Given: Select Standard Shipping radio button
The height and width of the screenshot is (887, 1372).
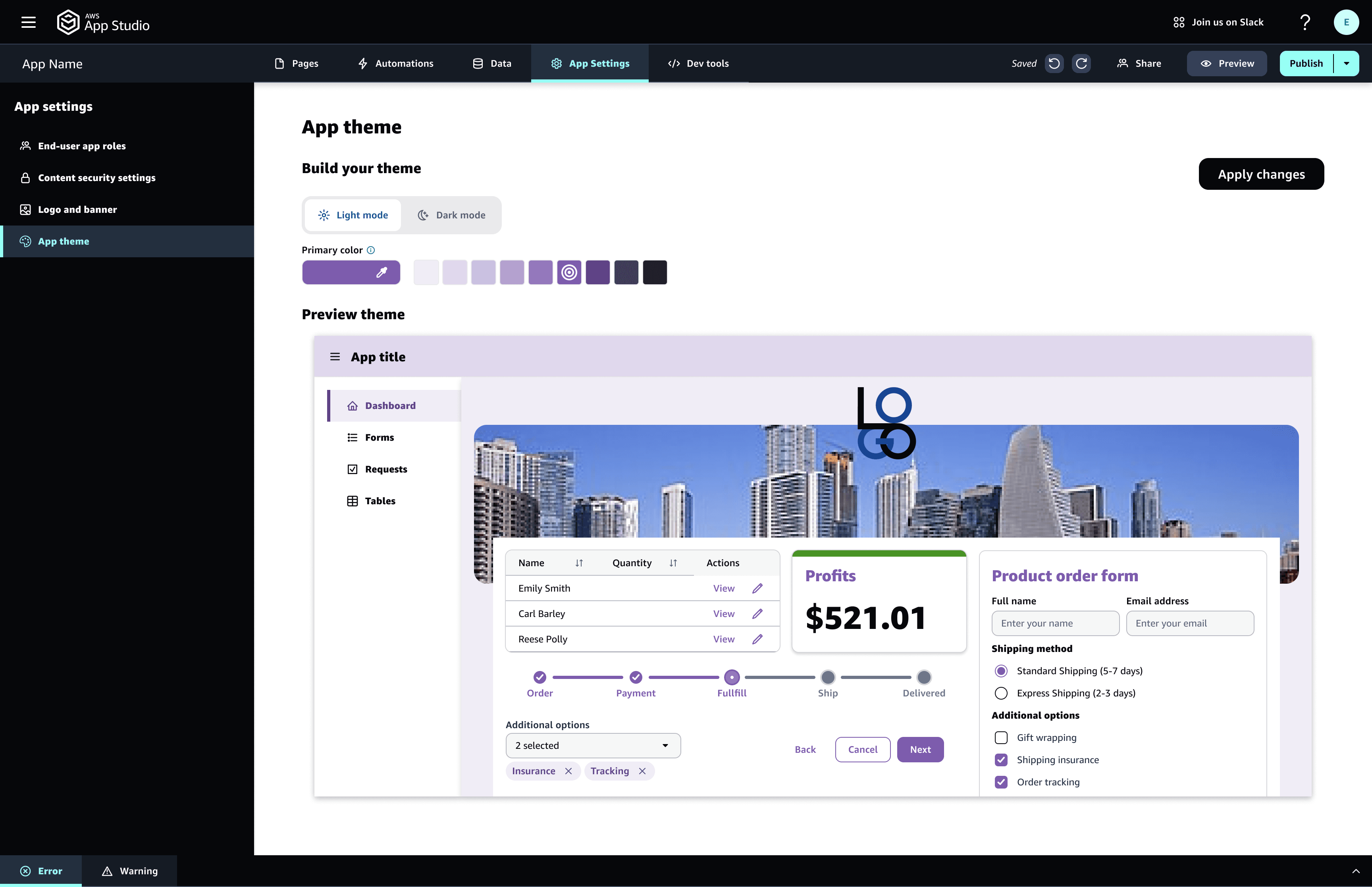Looking at the screenshot, I should click(x=1001, y=671).
